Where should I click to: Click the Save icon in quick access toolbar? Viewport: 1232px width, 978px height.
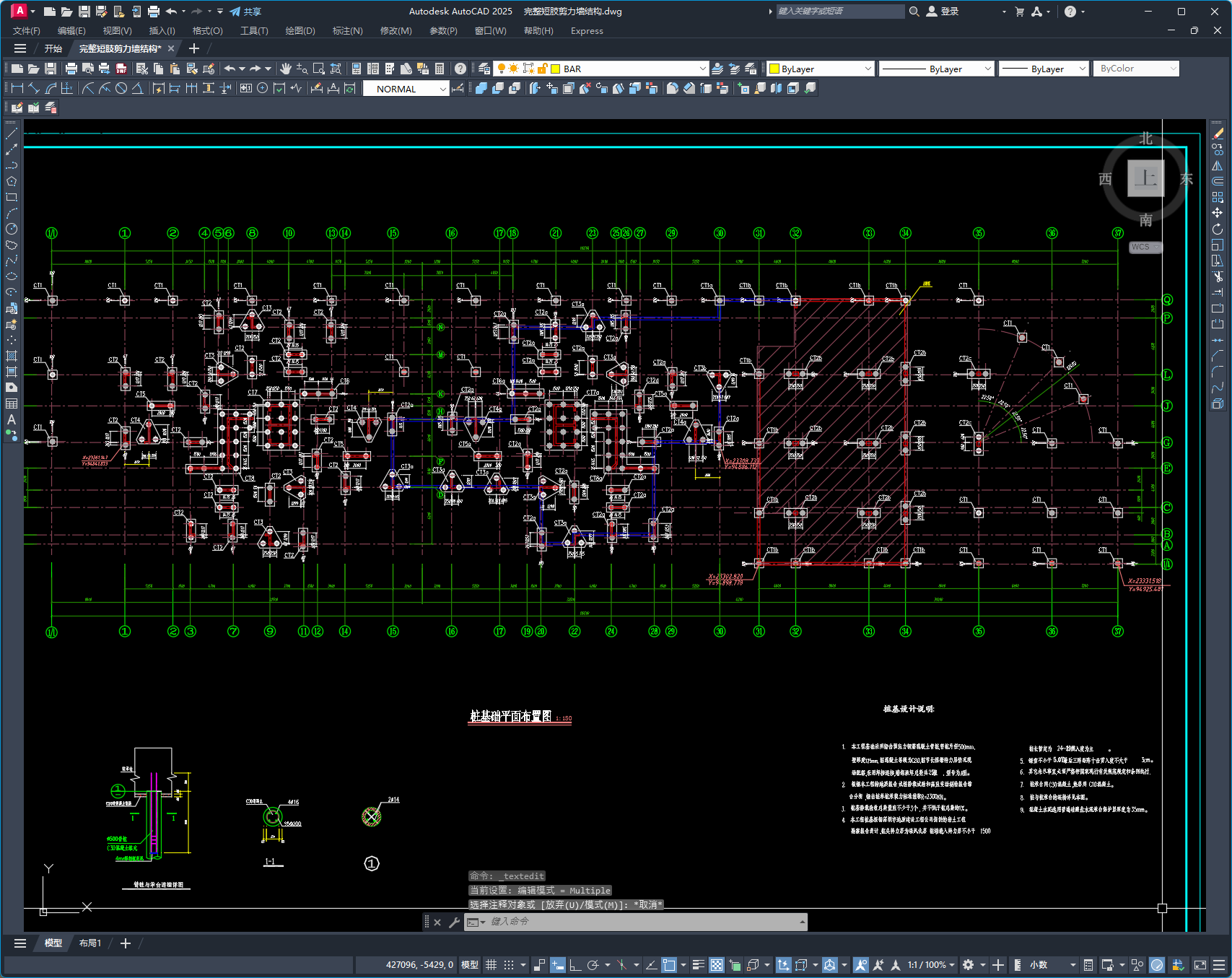pyautogui.click(x=84, y=12)
